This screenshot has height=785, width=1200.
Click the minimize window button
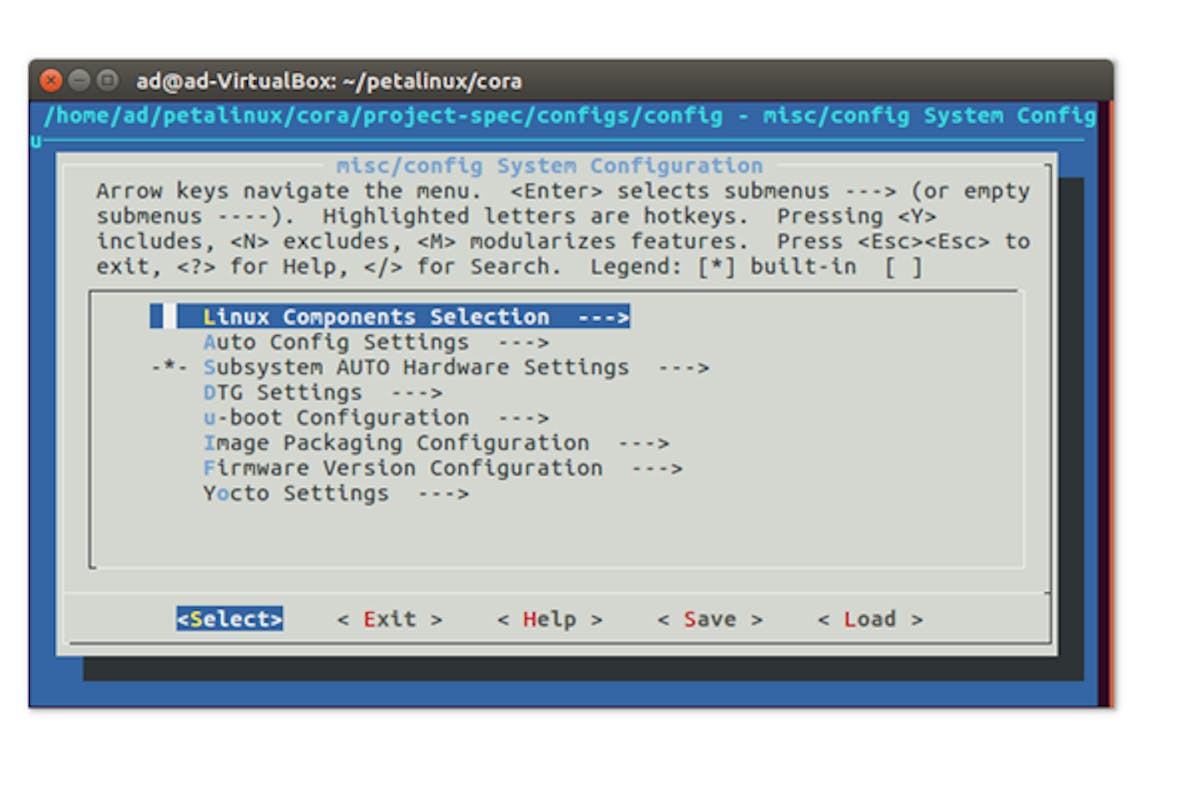[79, 81]
